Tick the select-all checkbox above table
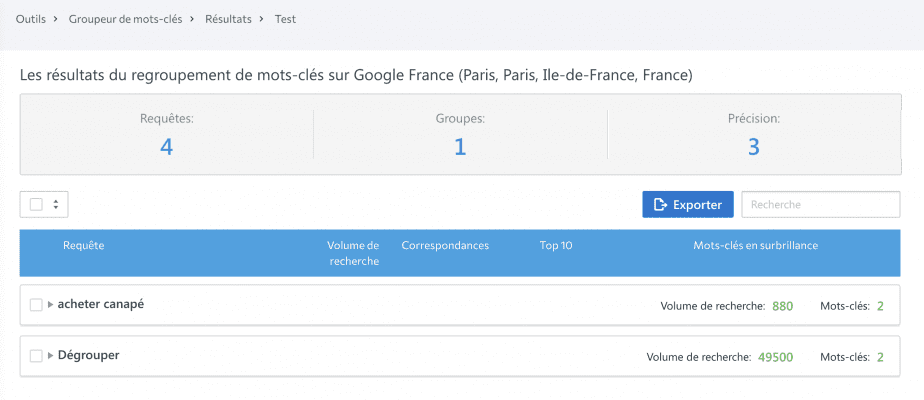Image resolution: width=924 pixels, height=400 pixels. tap(37, 204)
